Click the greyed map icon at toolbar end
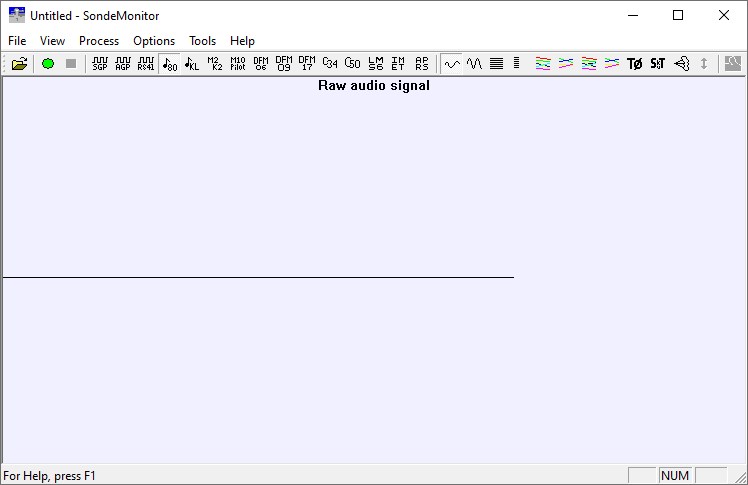 (733, 63)
